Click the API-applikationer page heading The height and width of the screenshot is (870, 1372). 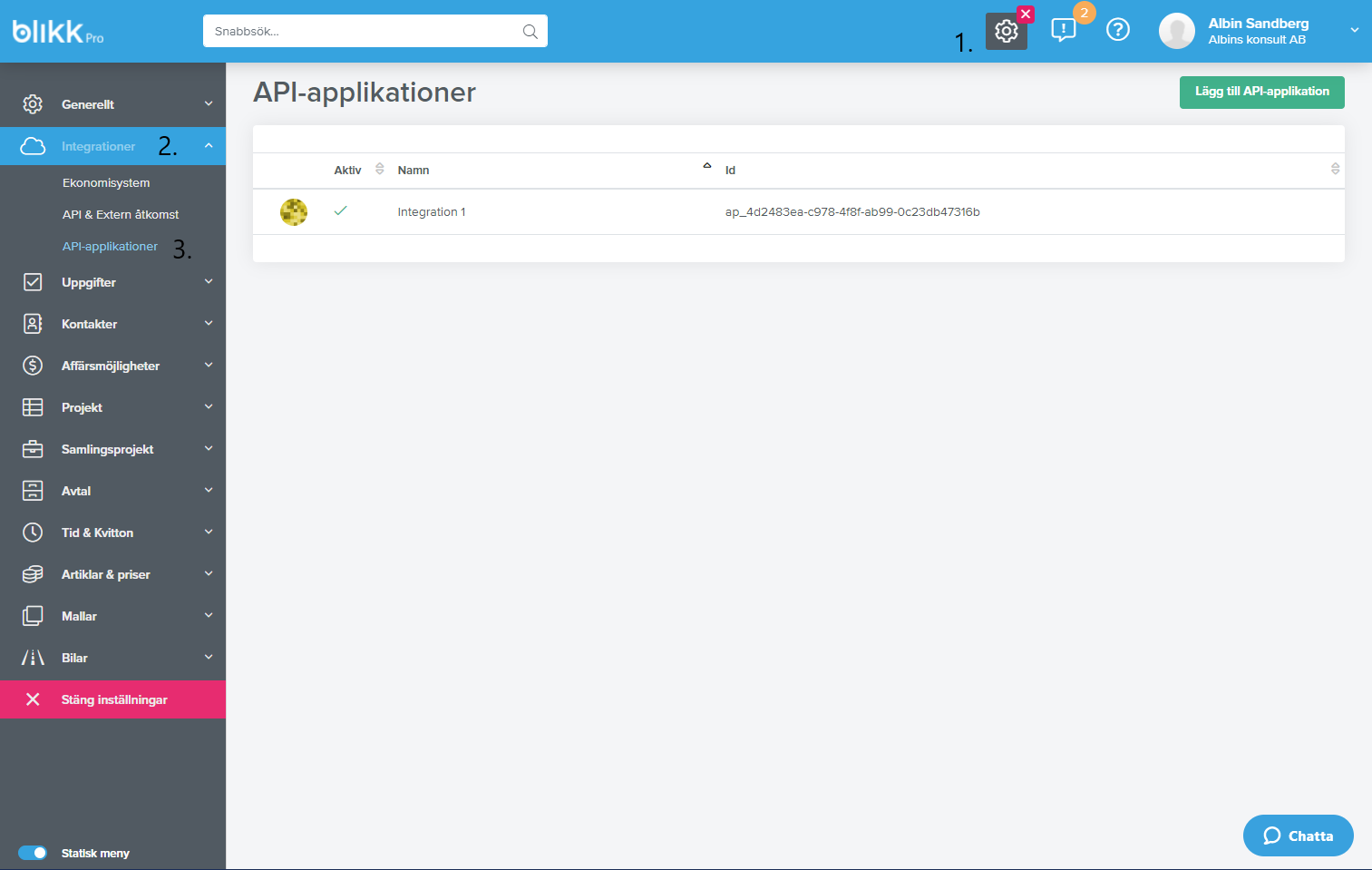(x=365, y=92)
